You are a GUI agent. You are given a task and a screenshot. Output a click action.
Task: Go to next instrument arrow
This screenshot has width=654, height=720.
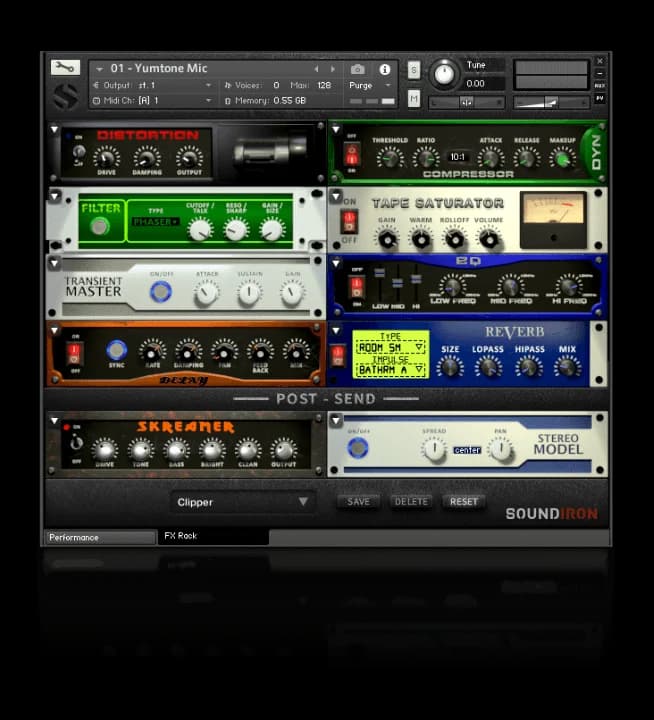pyautogui.click(x=333, y=69)
